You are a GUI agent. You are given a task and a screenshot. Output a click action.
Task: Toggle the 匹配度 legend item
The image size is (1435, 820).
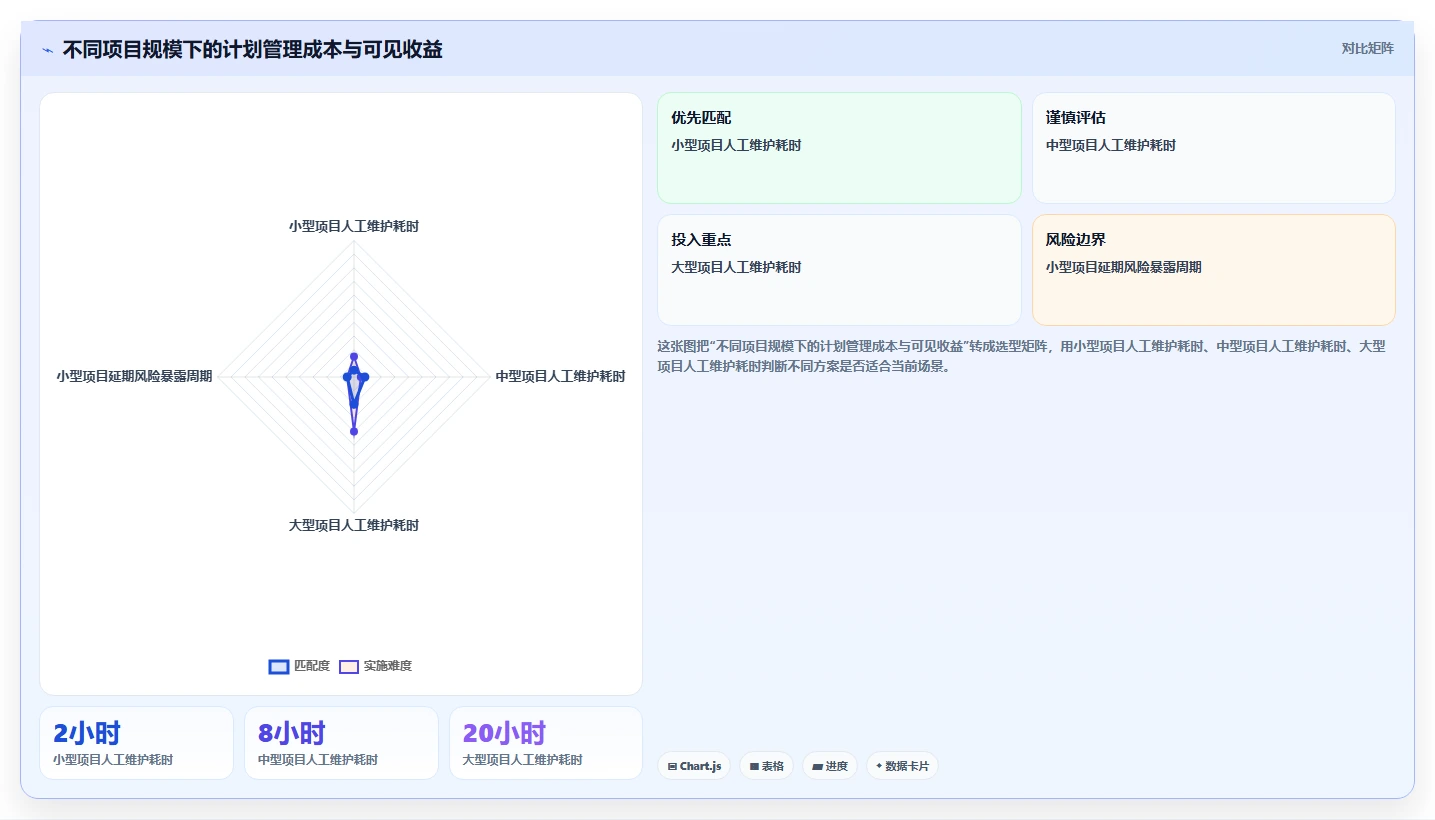pyautogui.click(x=299, y=666)
